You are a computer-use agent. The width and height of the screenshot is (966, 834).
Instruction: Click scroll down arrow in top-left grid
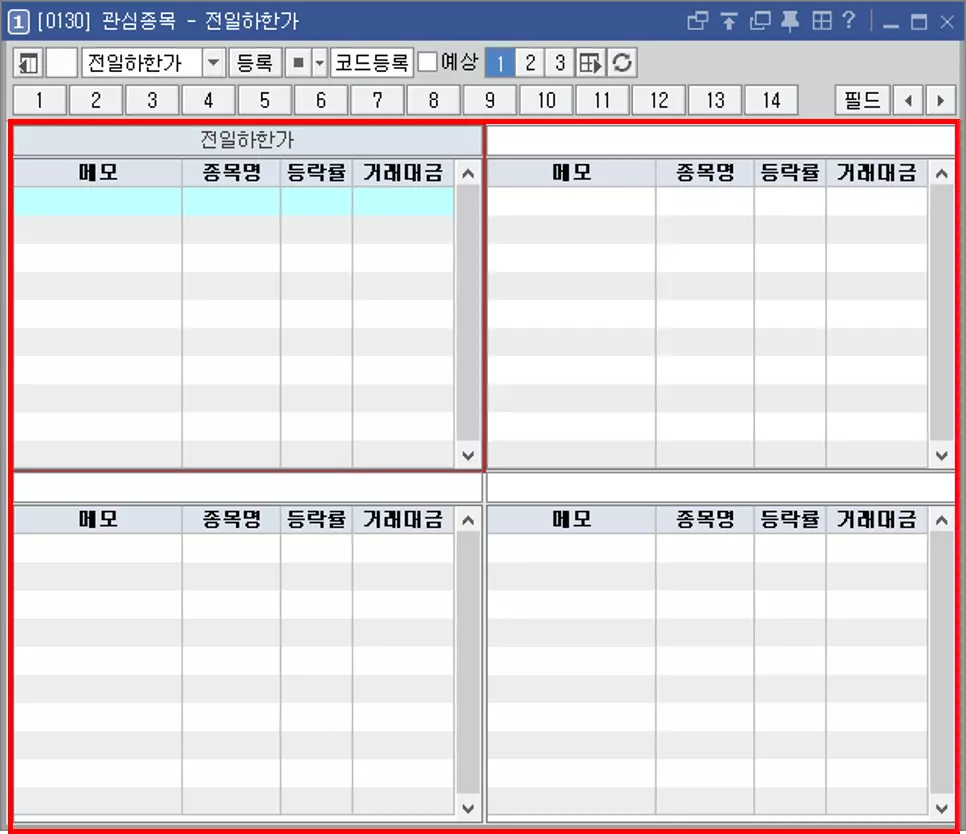click(468, 456)
